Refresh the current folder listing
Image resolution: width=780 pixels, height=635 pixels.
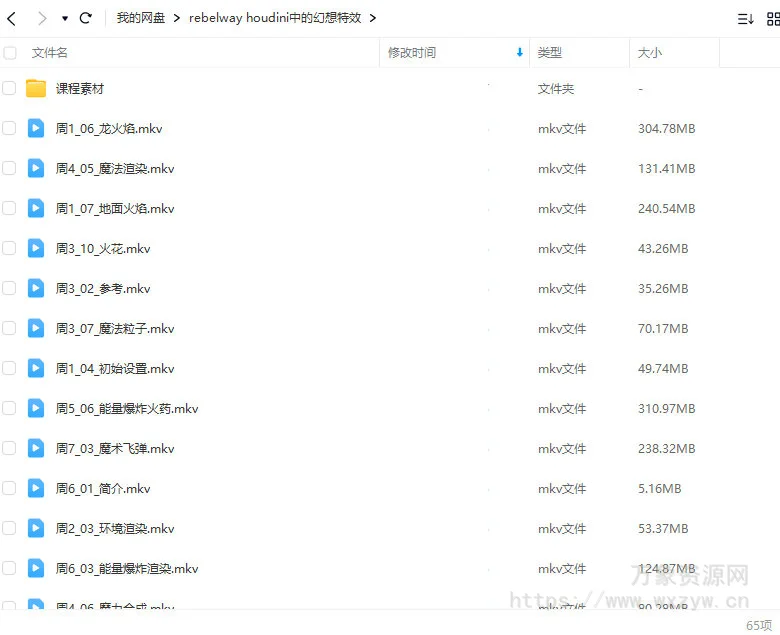pos(86,18)
